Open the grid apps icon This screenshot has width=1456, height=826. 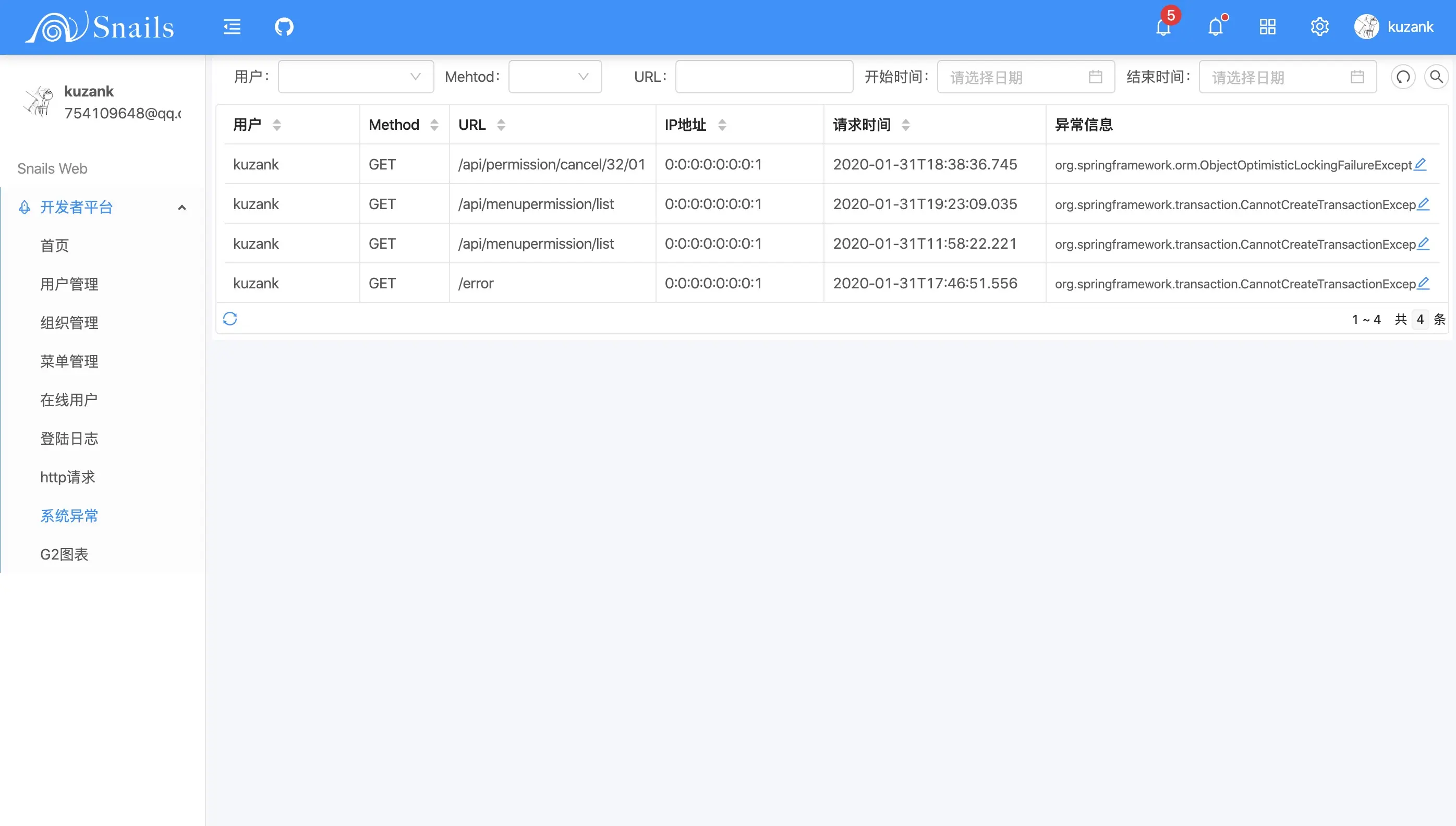click(x=1267, y=27)
